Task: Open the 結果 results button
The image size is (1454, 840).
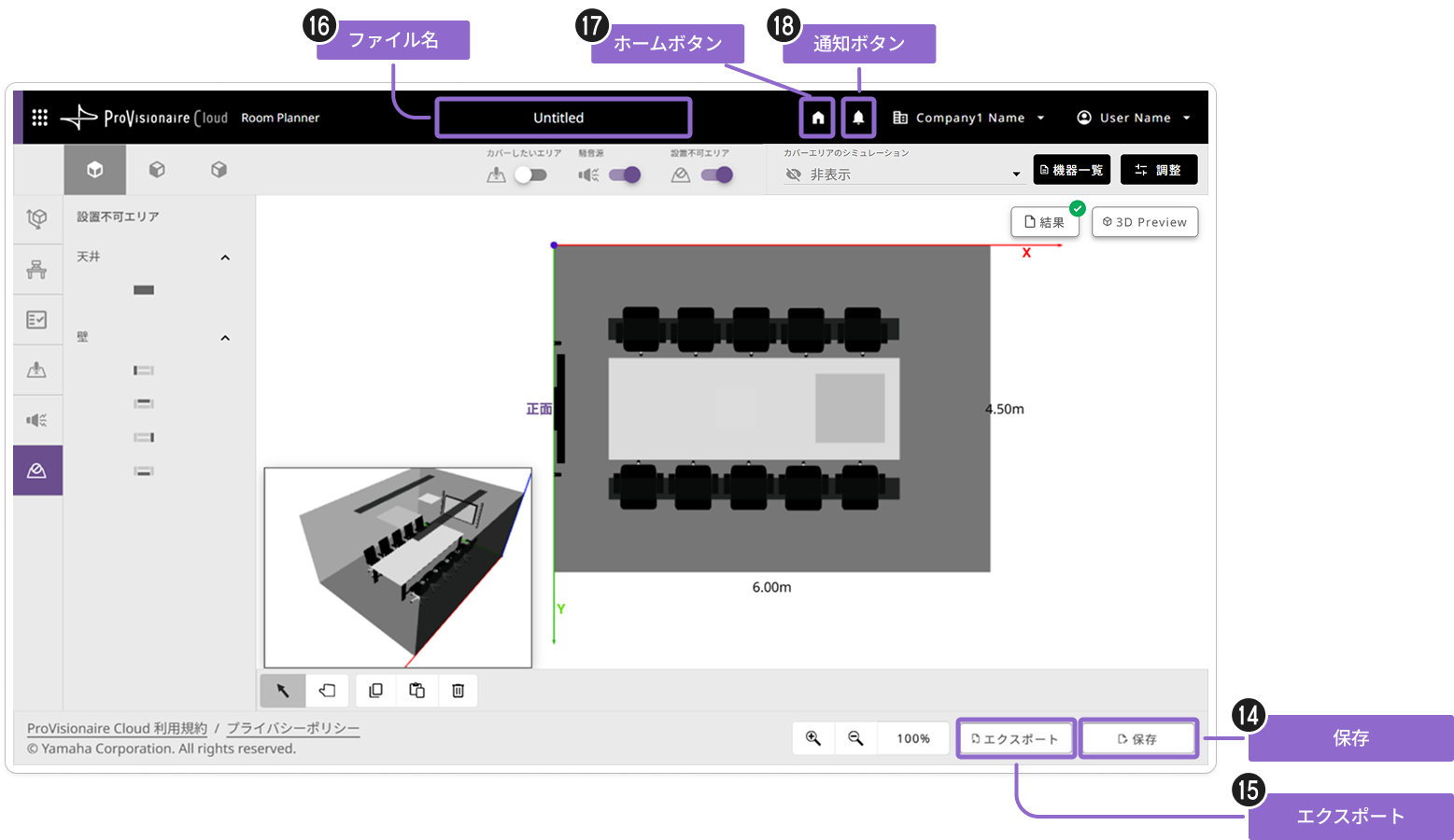Action: pos(1045,222)
